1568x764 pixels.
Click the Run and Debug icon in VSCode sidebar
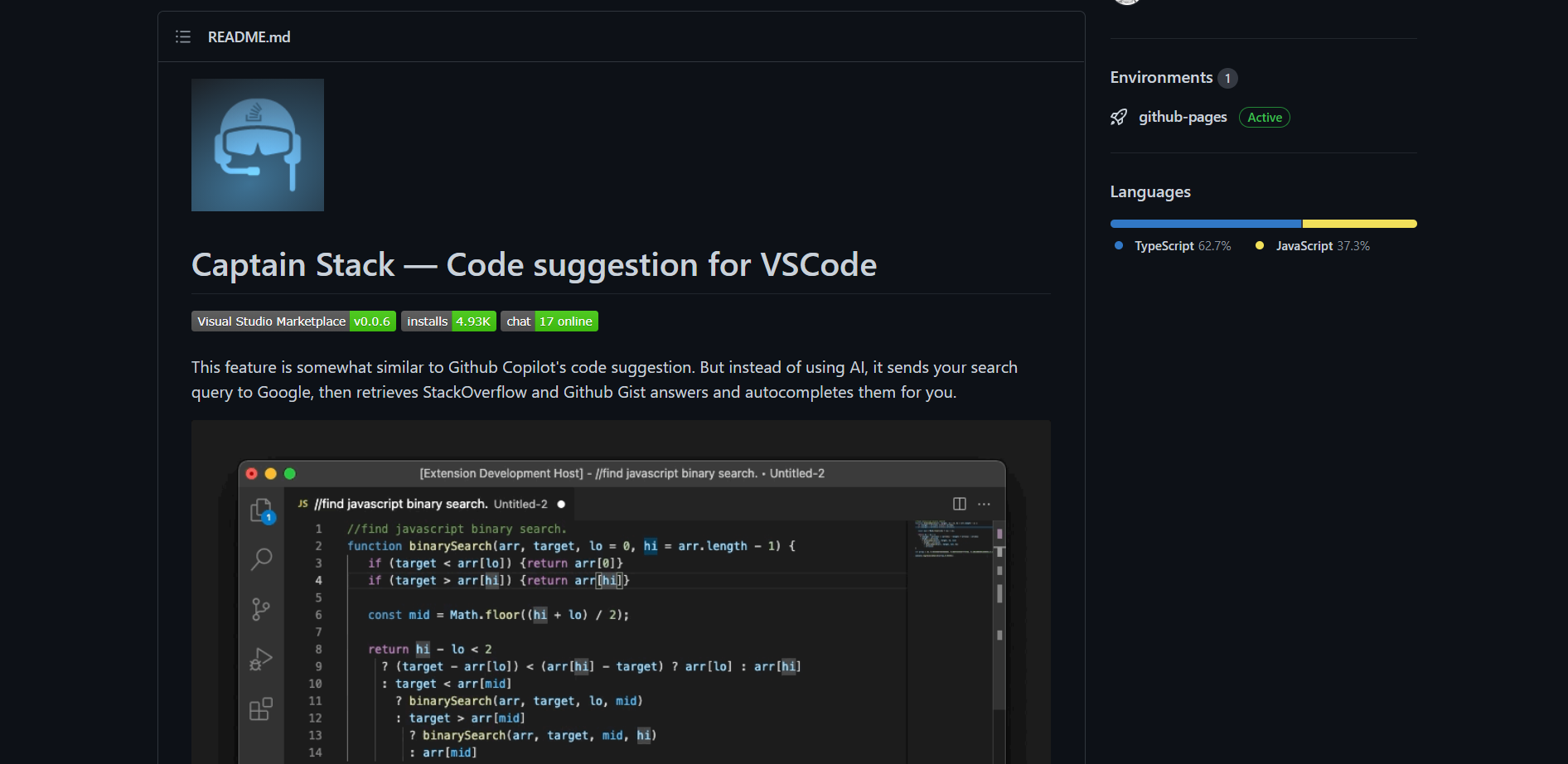tap(261, 660)
